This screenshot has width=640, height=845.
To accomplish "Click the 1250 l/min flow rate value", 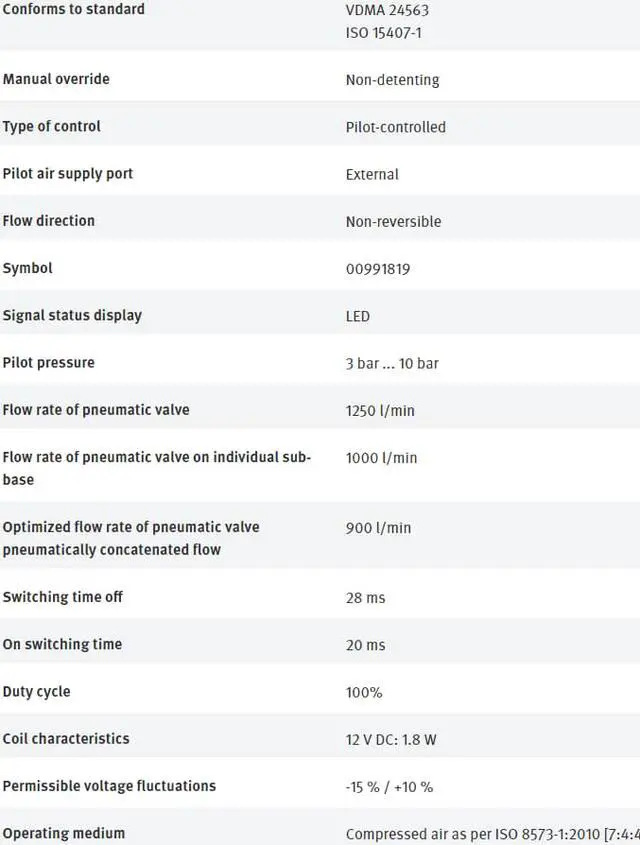I will tap(381, 411).
